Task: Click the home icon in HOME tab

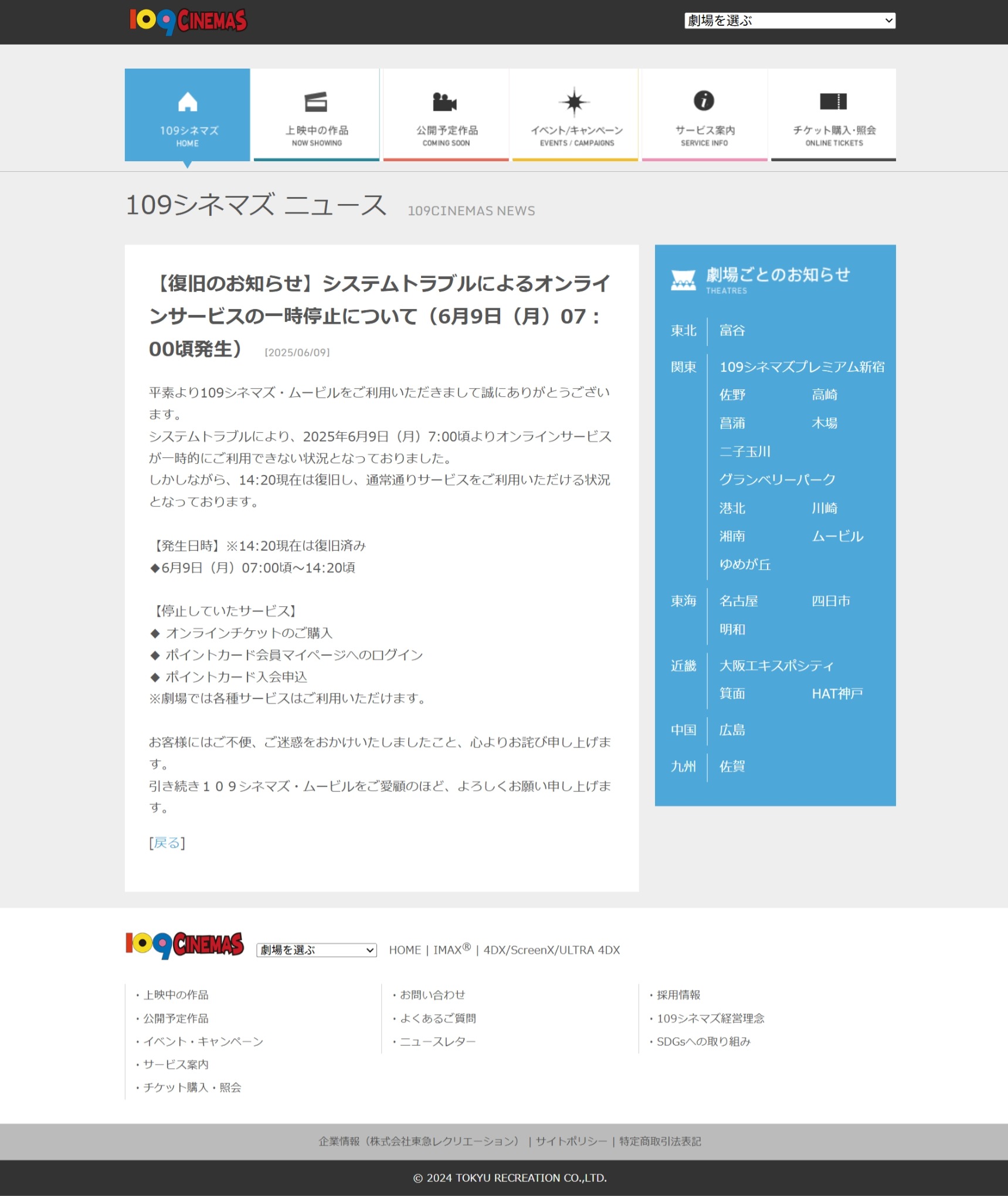Action: tap(188, 101)
